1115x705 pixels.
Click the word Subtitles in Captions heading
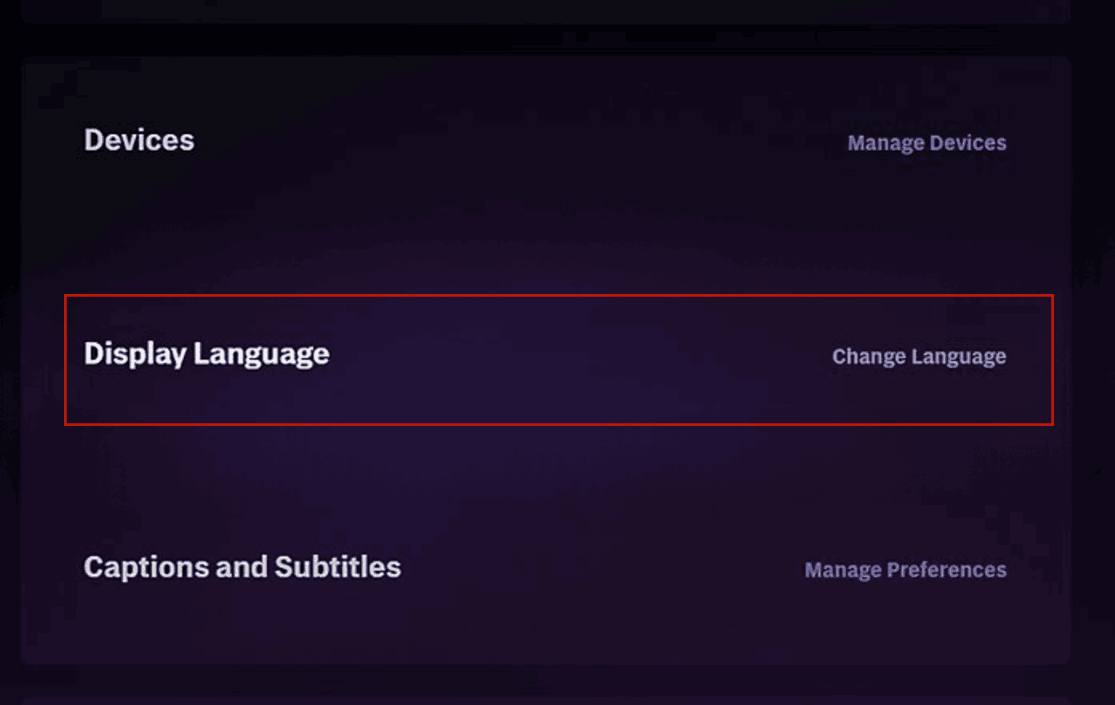(x=338, y=567)
